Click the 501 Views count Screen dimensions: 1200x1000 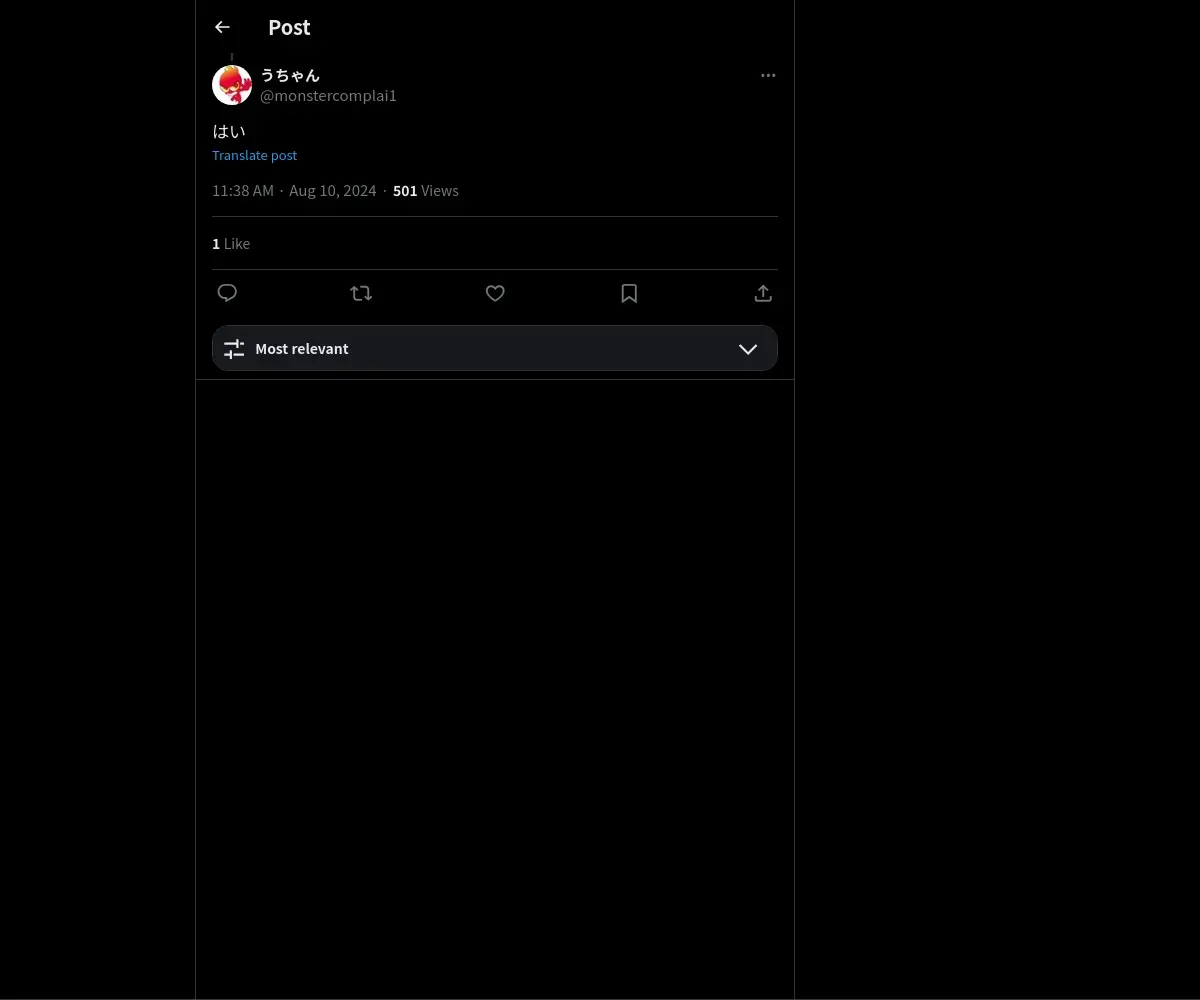click(426, 190)
